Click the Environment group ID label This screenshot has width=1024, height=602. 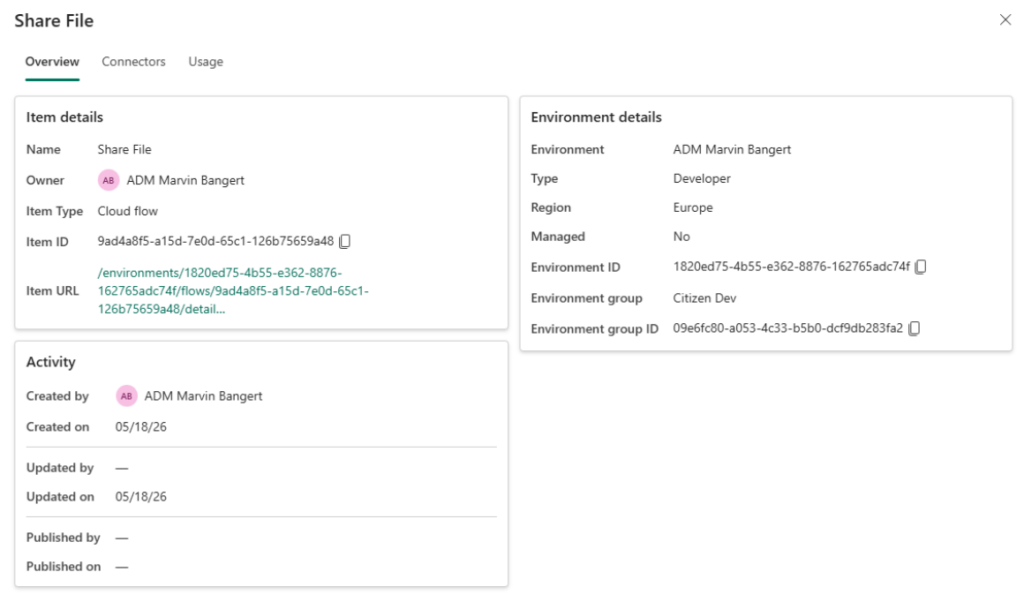[594, 328]
